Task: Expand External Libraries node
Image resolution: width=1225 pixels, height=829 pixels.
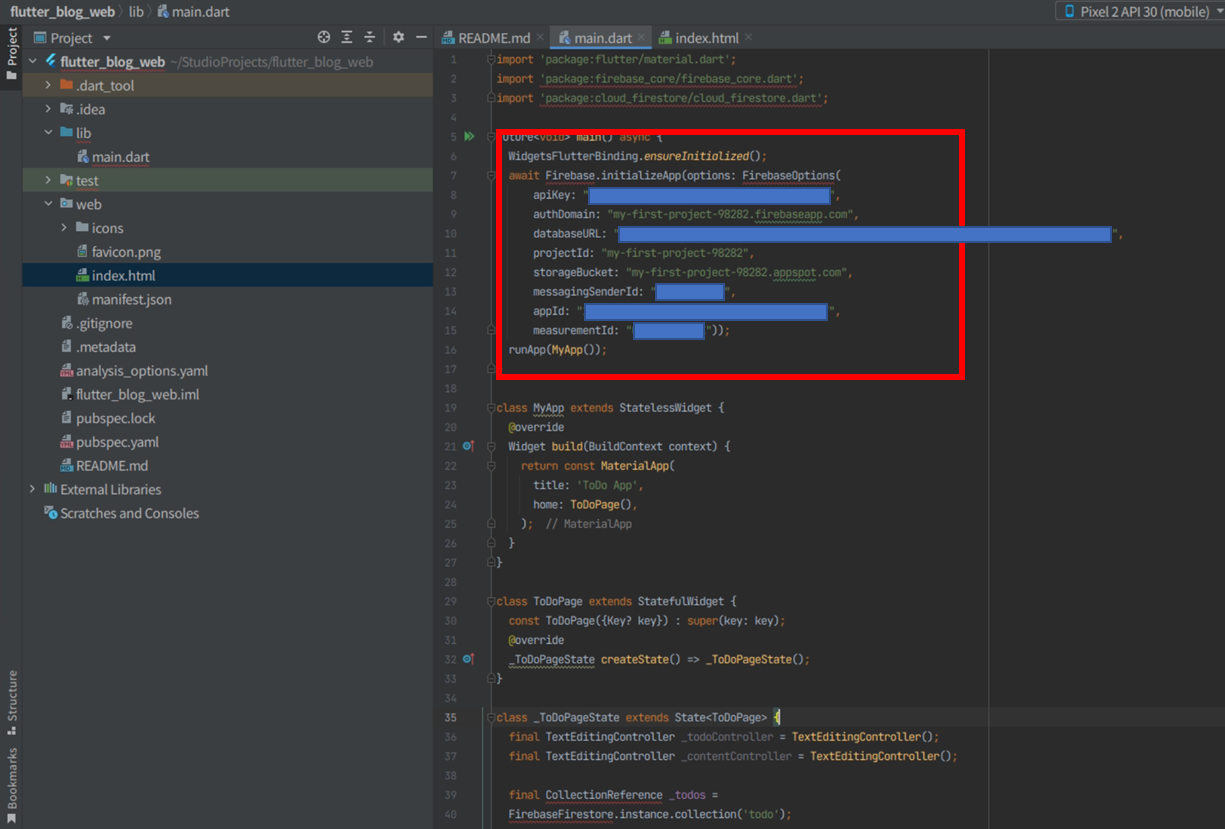Action: coord(32,489)
